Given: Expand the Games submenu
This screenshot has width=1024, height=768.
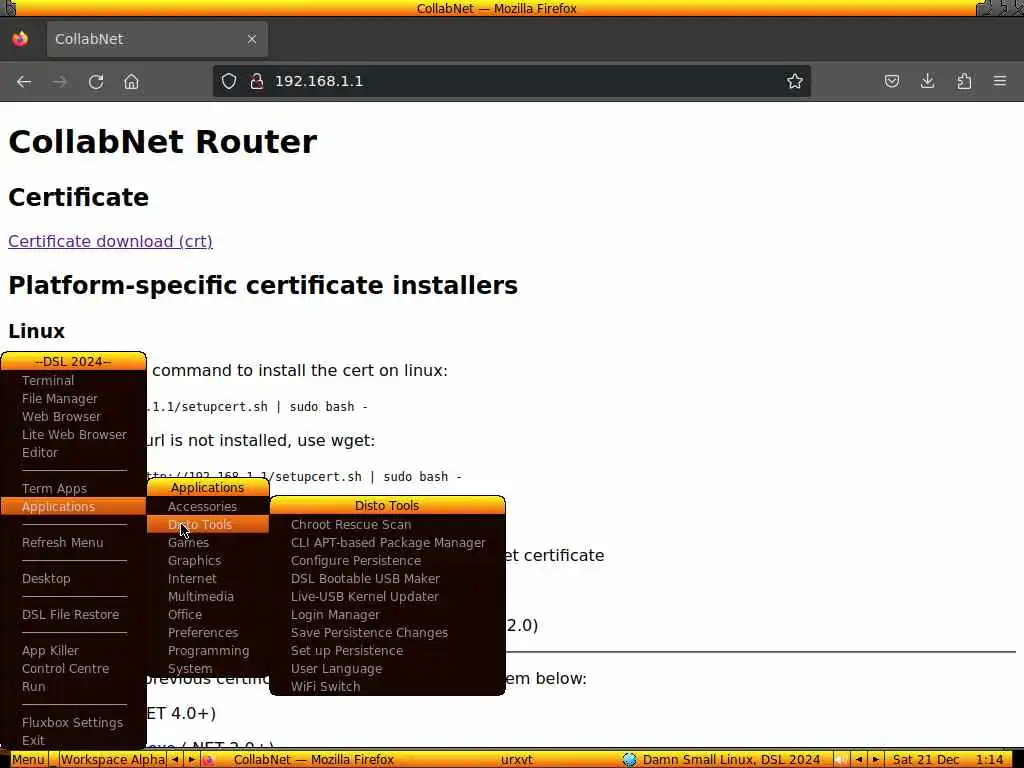Looking at the screenshot, I should click(x=208, y=542).
